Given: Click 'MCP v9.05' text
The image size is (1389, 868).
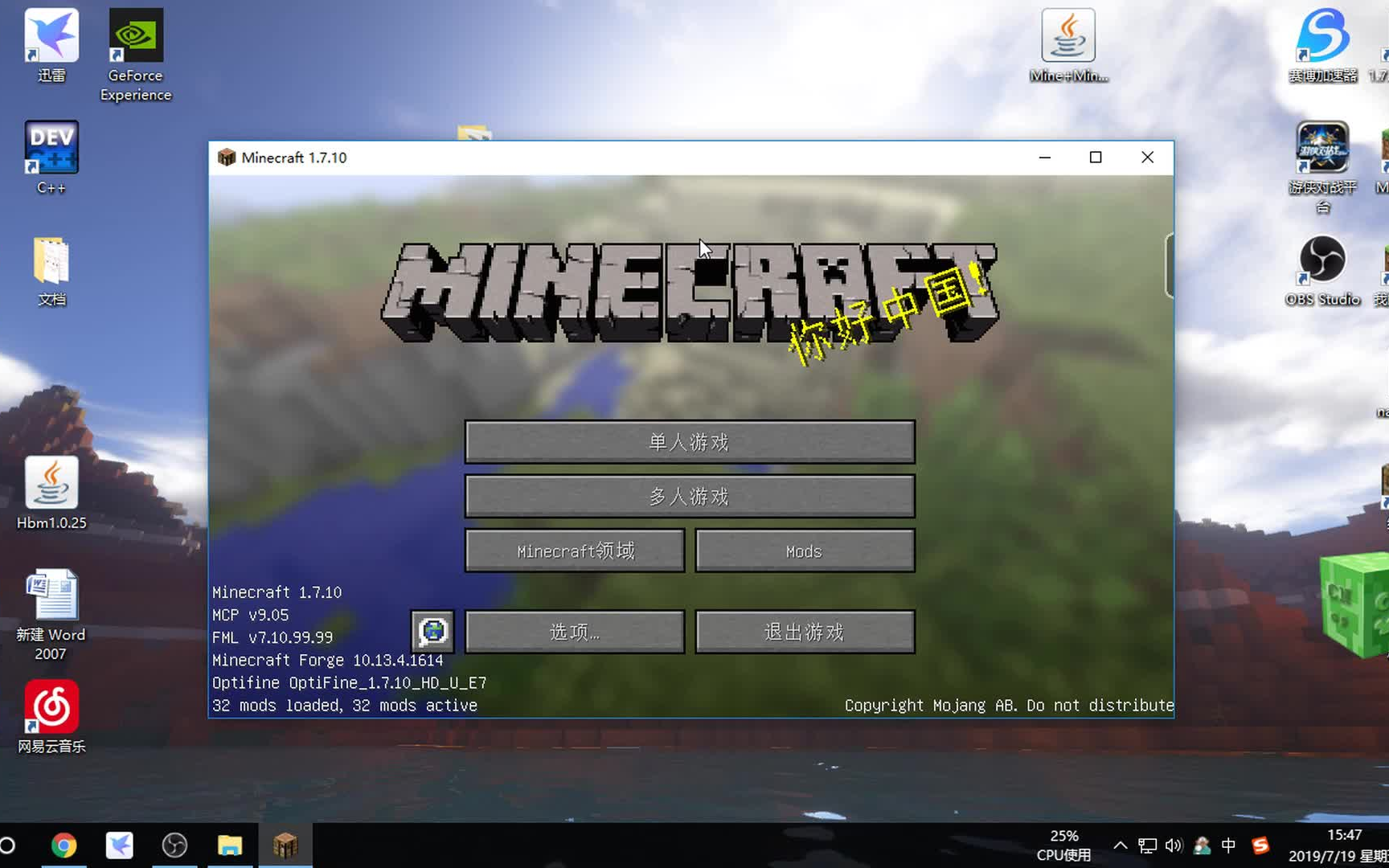Looking at the screenshot, I should pyautogui.click(x=250, y=616).
